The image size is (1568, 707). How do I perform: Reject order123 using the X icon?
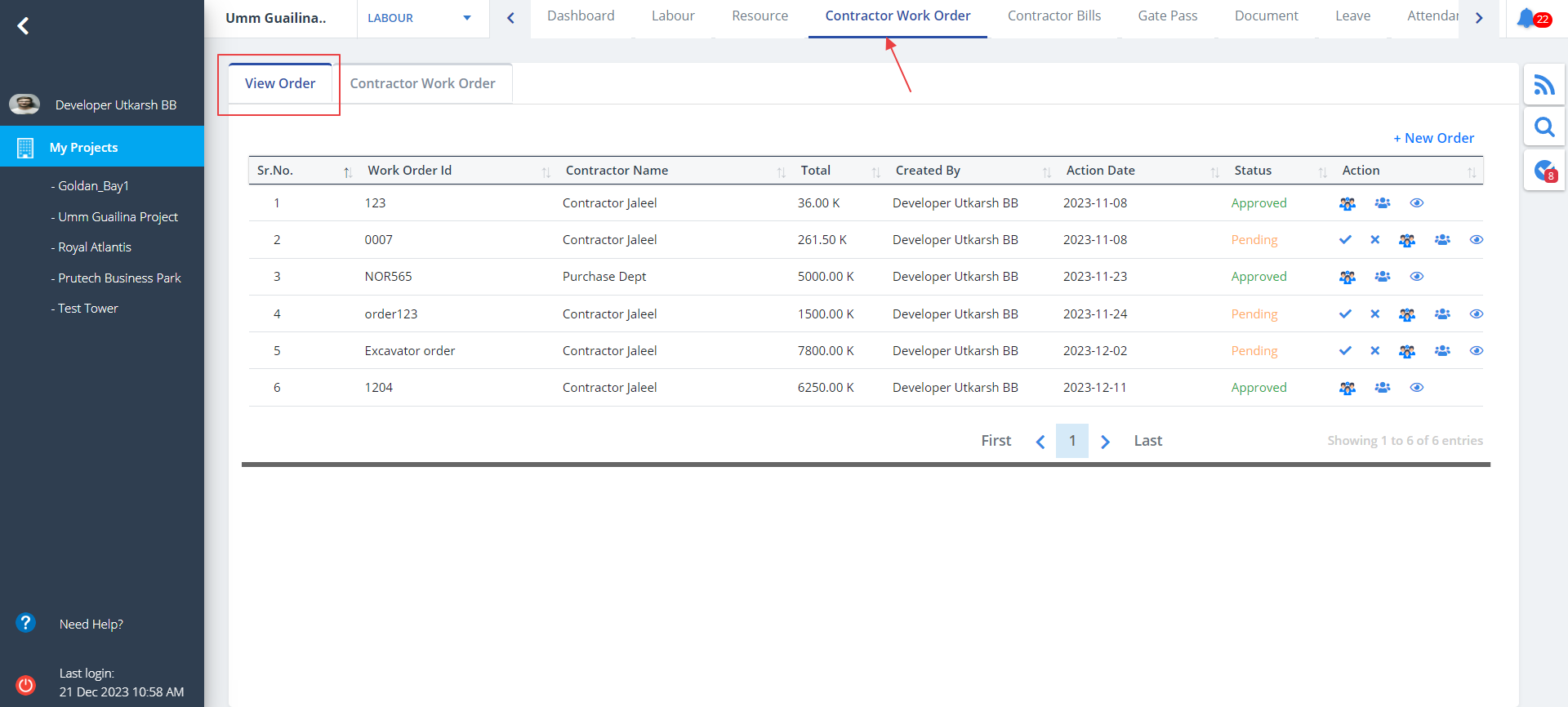coord(1374,314)
